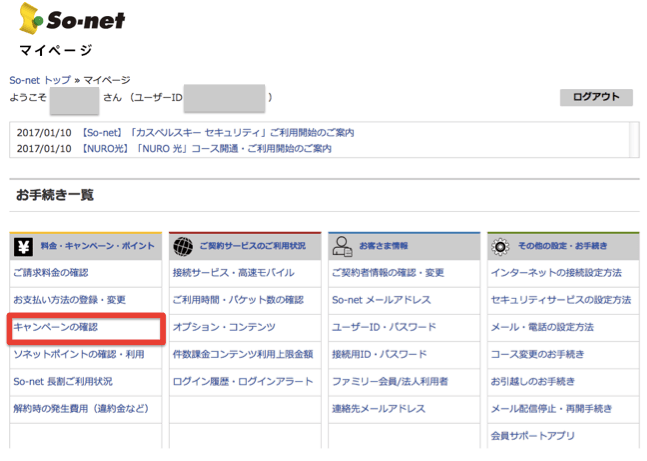This screenshot has height=461, width=647.
Task: Open the カスペルスキー セキュリティ notice
Action: pos(217,132)
